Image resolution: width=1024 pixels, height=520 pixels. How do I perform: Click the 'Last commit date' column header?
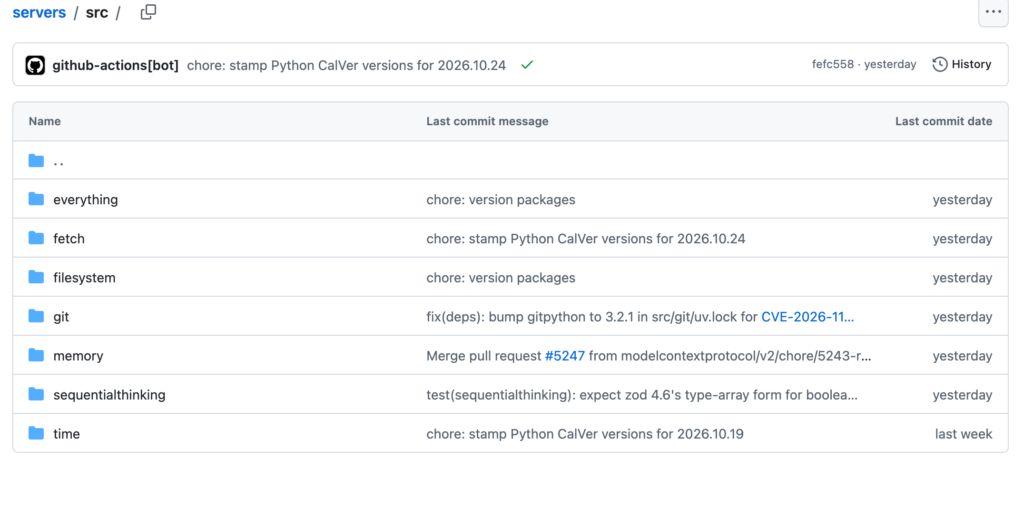click(944, 121)
